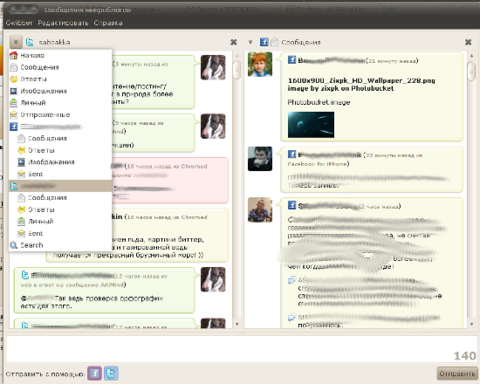Open Изображения under the Facebook account
The width and height of the screenshot is (480, 384).
click(x=60, y=162)
